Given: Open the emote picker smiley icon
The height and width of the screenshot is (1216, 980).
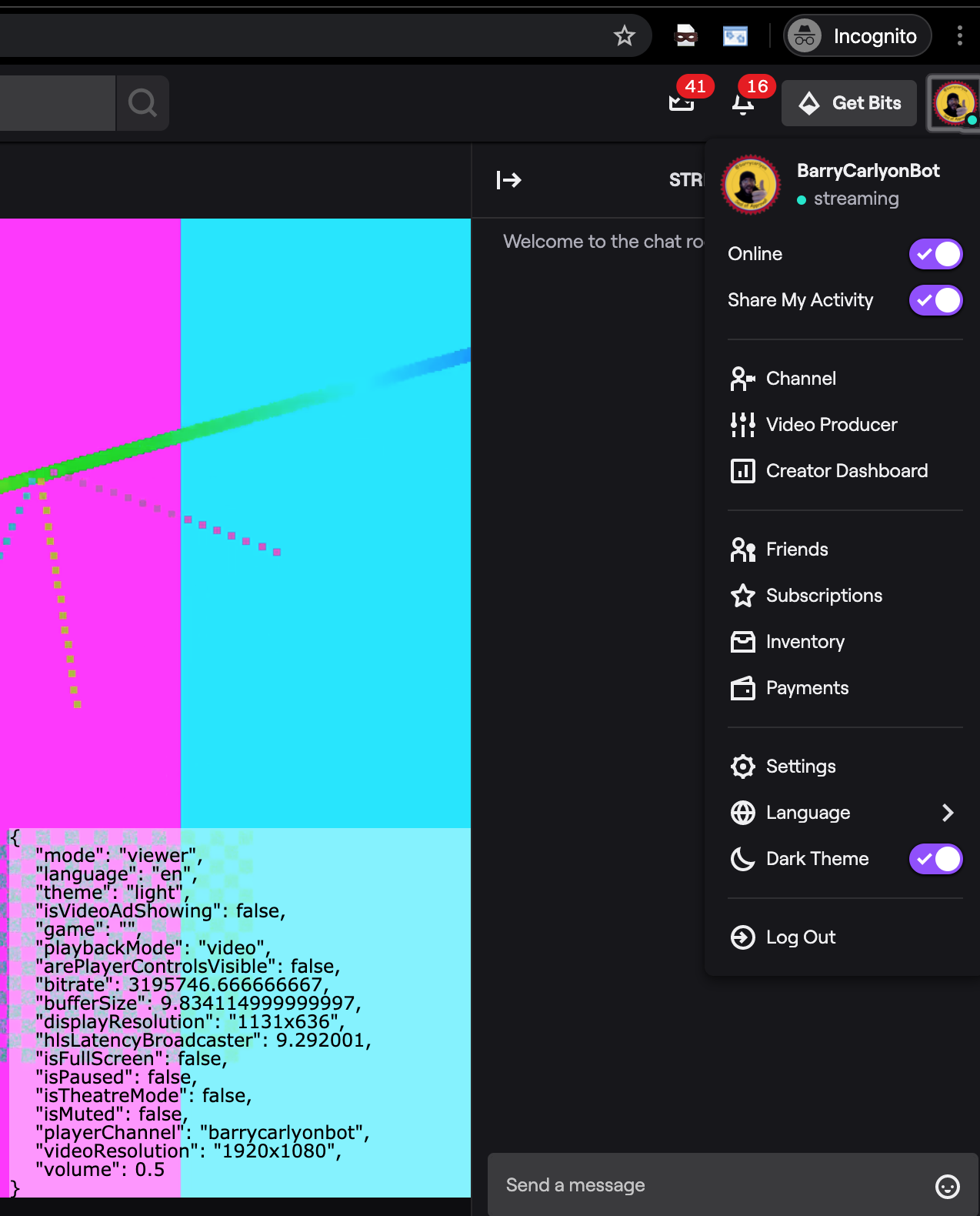Looking at the screenshot, I should point(947,1186).
